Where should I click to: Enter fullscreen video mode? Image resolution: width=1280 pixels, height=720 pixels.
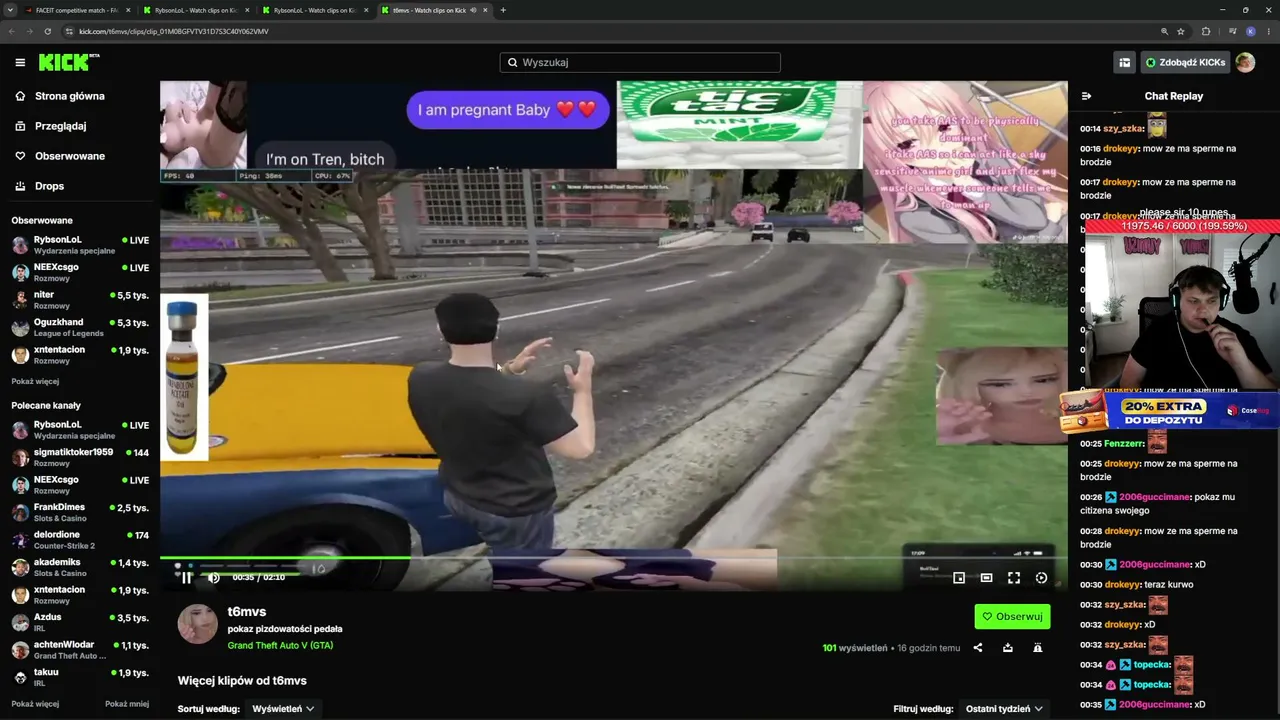point(1014,577)
